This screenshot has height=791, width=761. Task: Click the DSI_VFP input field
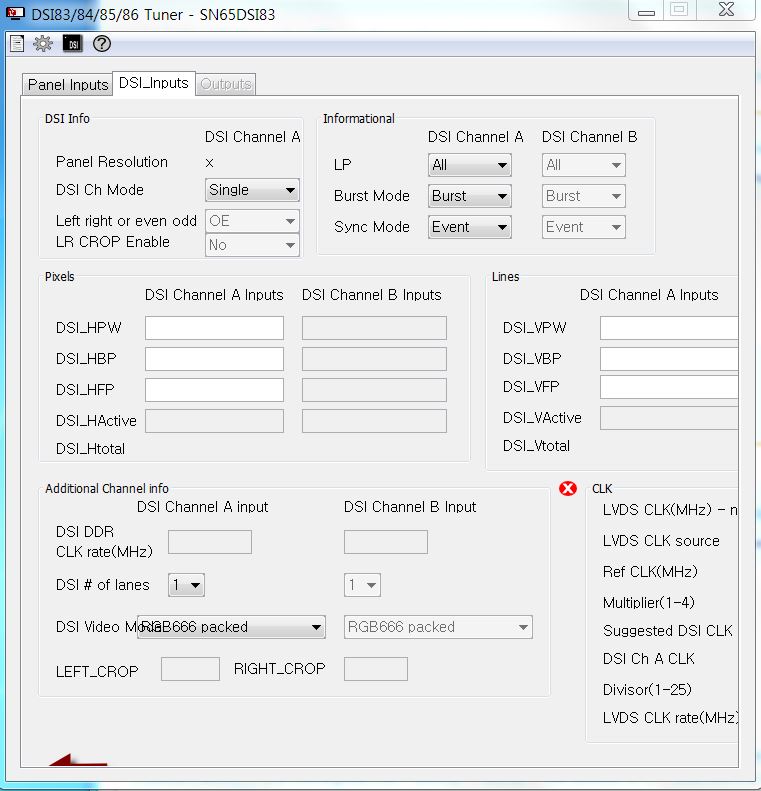pyautogui.click(x=669, y=387)
